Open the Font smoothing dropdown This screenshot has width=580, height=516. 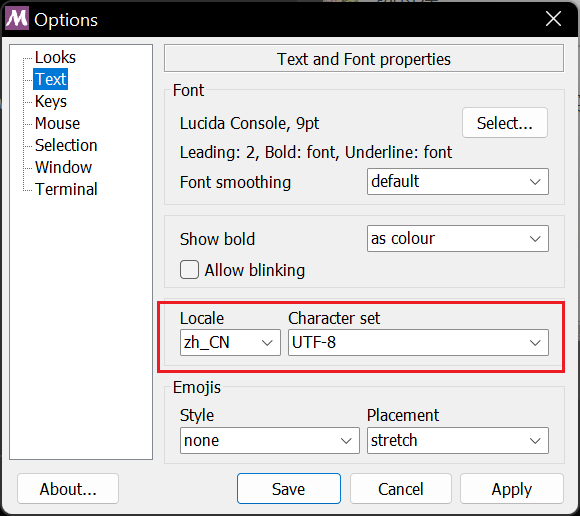pos(458,182)
